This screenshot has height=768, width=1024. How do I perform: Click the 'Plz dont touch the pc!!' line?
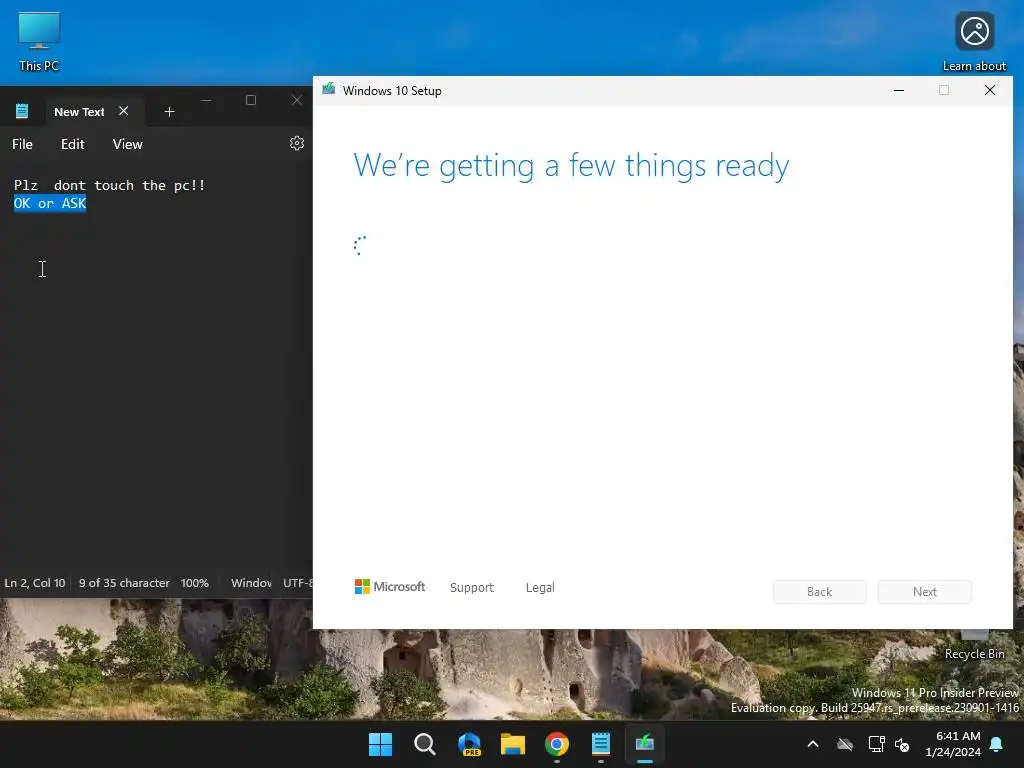110,185
